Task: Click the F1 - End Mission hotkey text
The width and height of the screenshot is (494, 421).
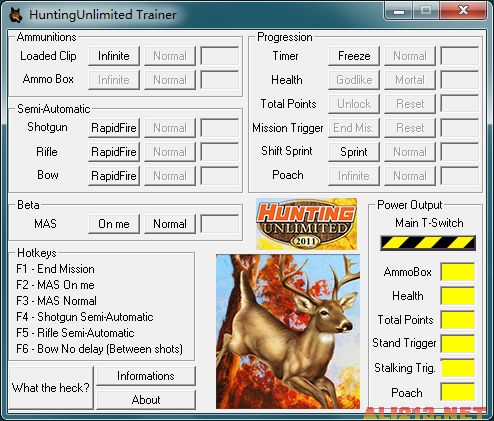Action: point(55,269)
